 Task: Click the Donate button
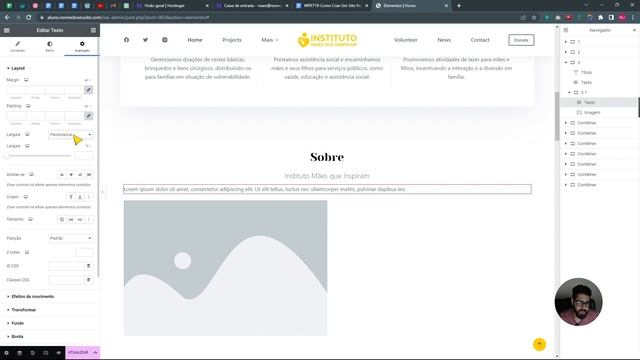coord(521,40)
